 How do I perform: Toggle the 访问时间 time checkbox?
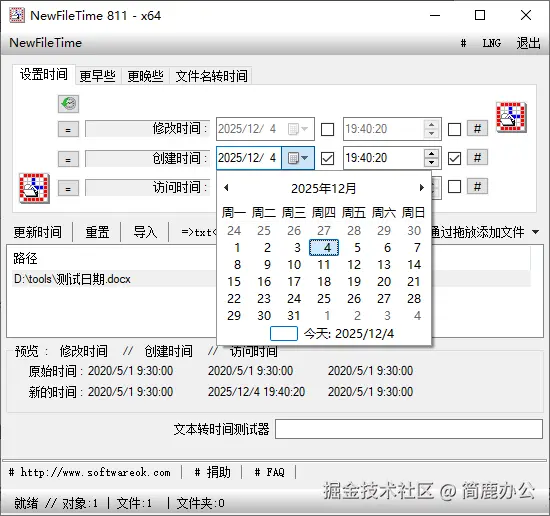[454, 186]
